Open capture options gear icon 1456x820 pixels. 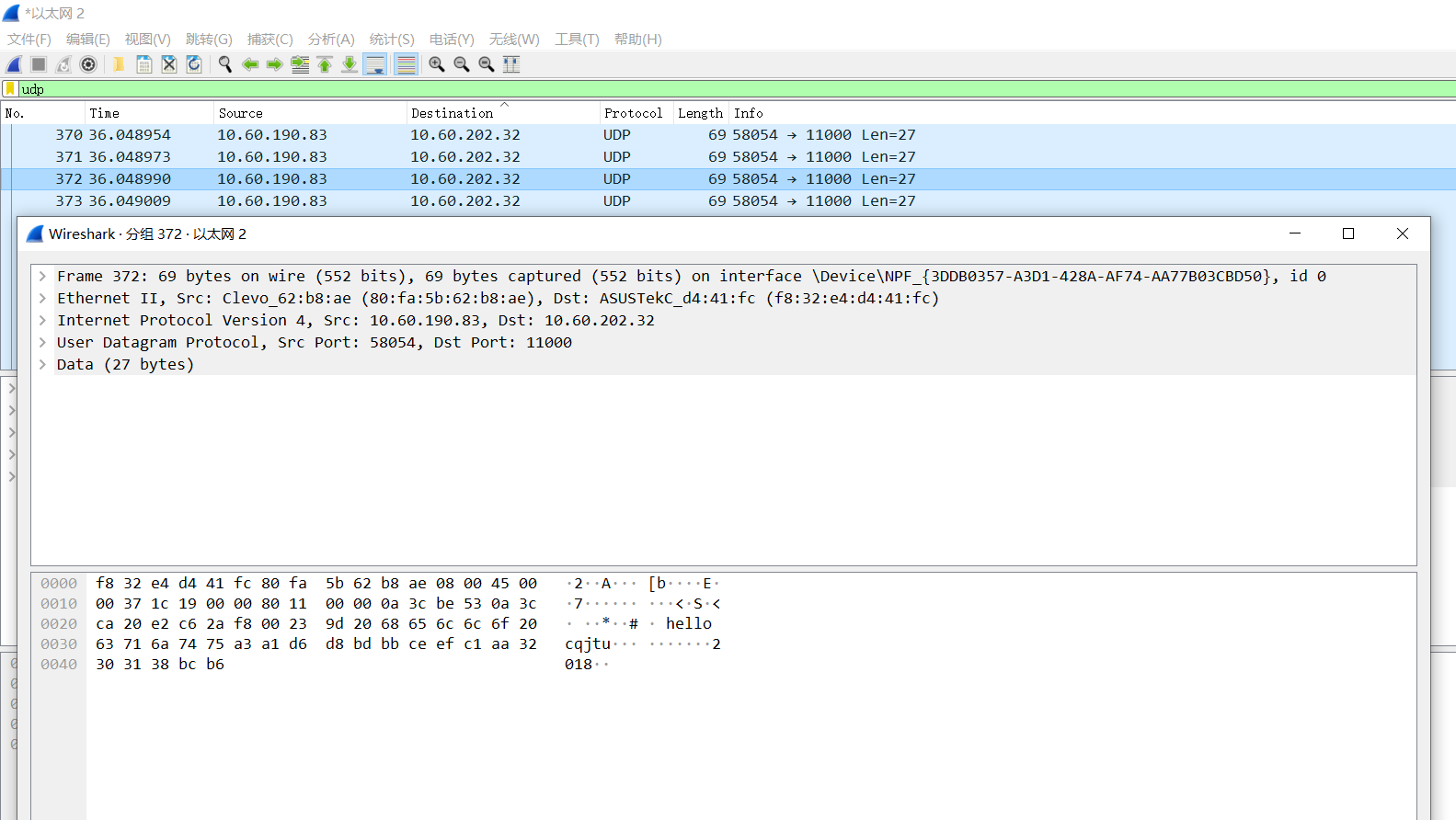(x=88, y=64)
